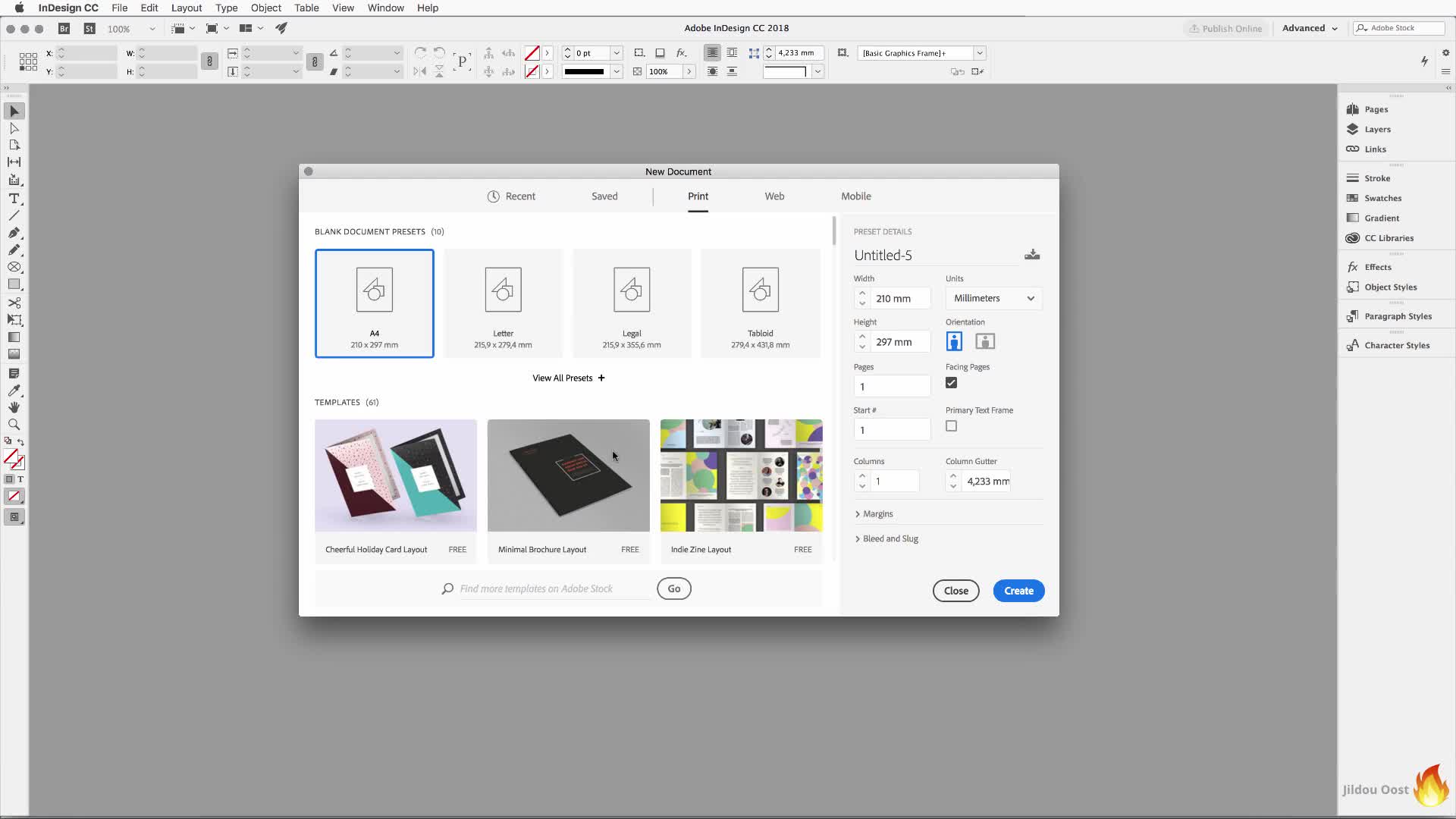1456x819 pixels.
Task: Select the Page tool
Action: point(14,145)
